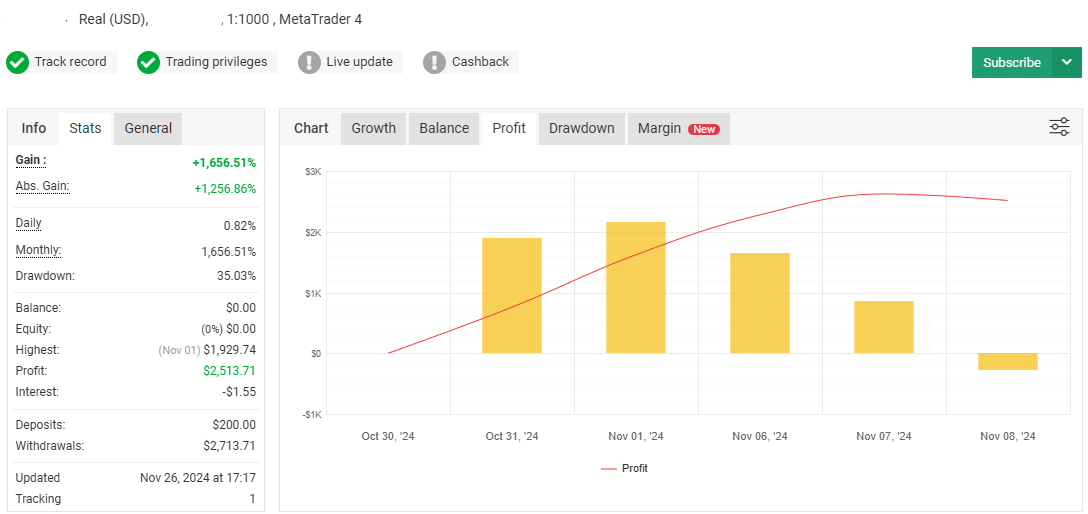Image resolution: width=1088 pixels, height=514 pixels.
Task: Click the Abs. Gain label link
Action: coord(42,187)
